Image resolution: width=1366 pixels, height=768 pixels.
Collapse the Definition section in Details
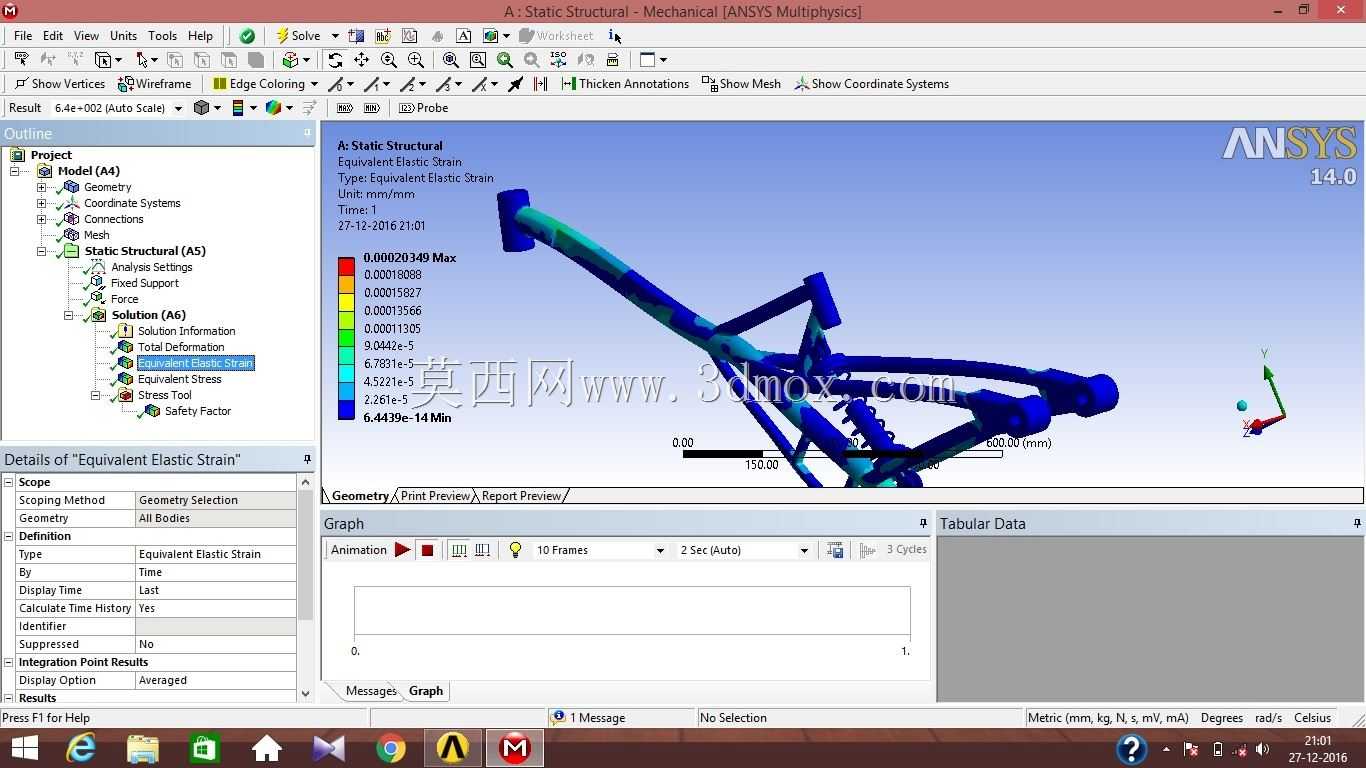8,536
